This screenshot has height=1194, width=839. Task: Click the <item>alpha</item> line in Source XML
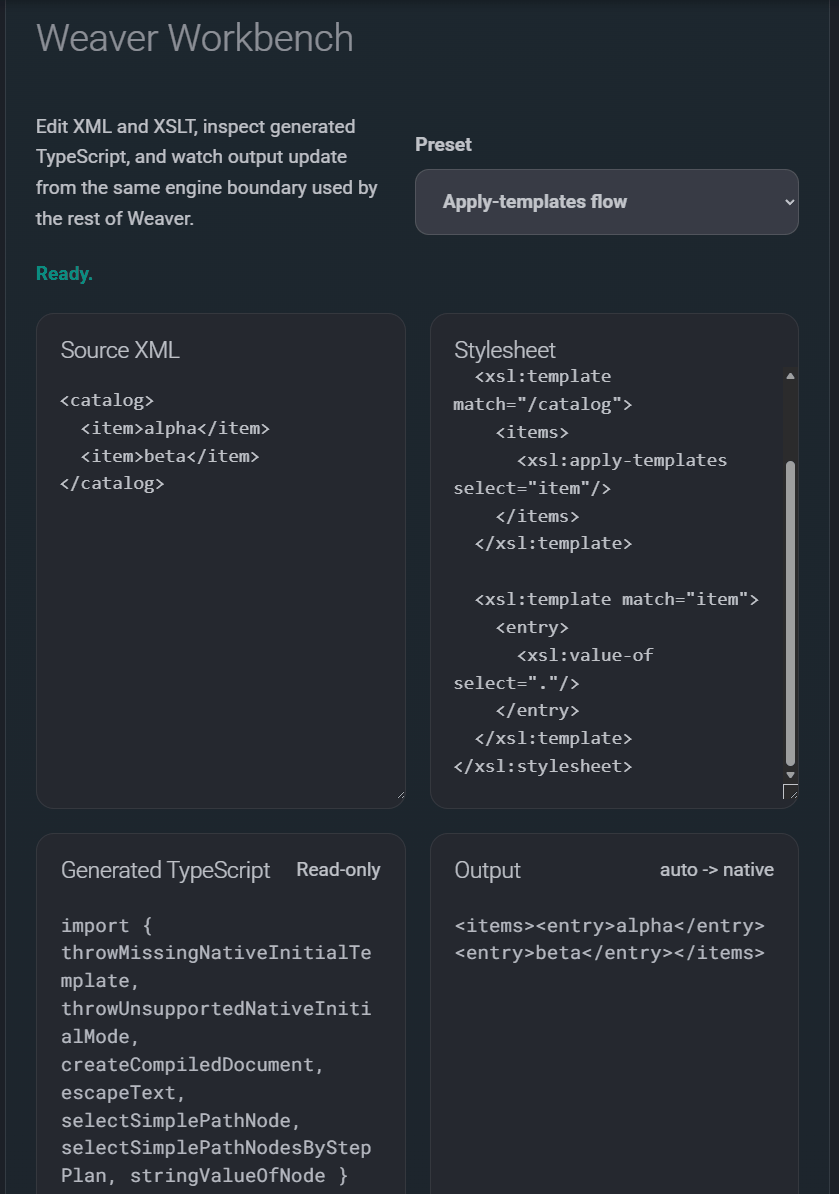(175, 429)
